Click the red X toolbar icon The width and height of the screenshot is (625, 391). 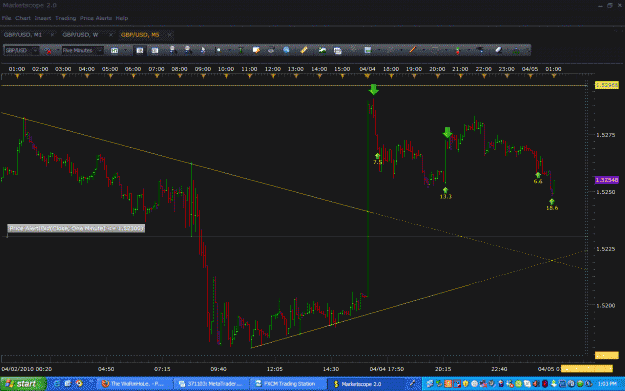48,51
